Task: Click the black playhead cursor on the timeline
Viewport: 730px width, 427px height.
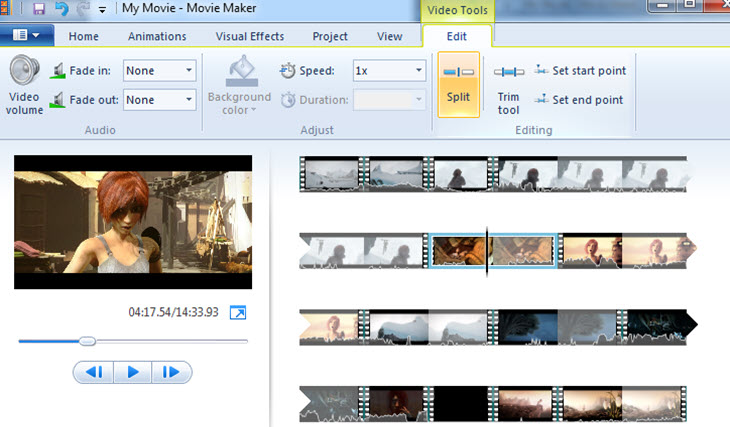Action: (487, 251)
